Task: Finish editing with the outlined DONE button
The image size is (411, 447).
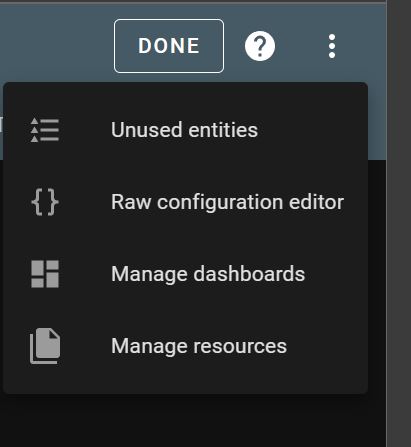Action: pyautogui.click(x=169, y=46)
